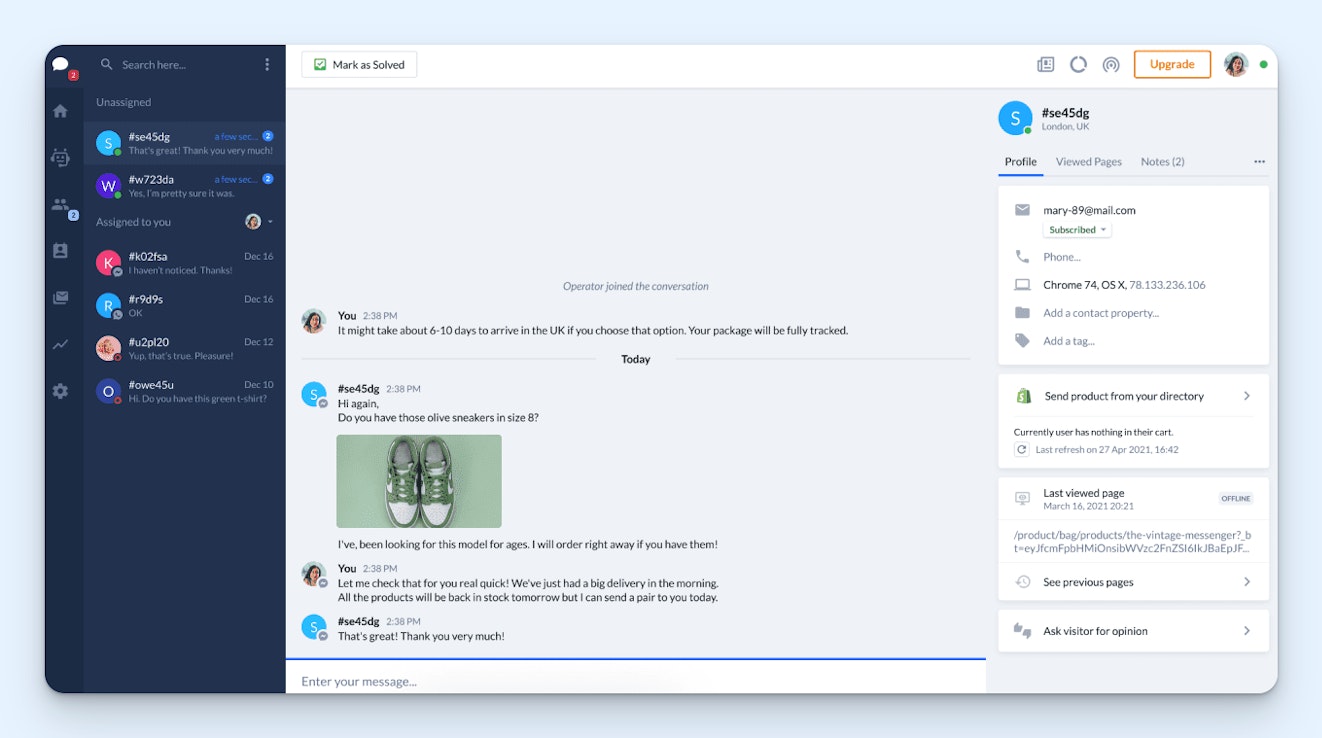Image resolution: width=1322 pixels, height=738 pixels.
Task: Open the Subscribed status dropdown
Action: click(1077, 230)
